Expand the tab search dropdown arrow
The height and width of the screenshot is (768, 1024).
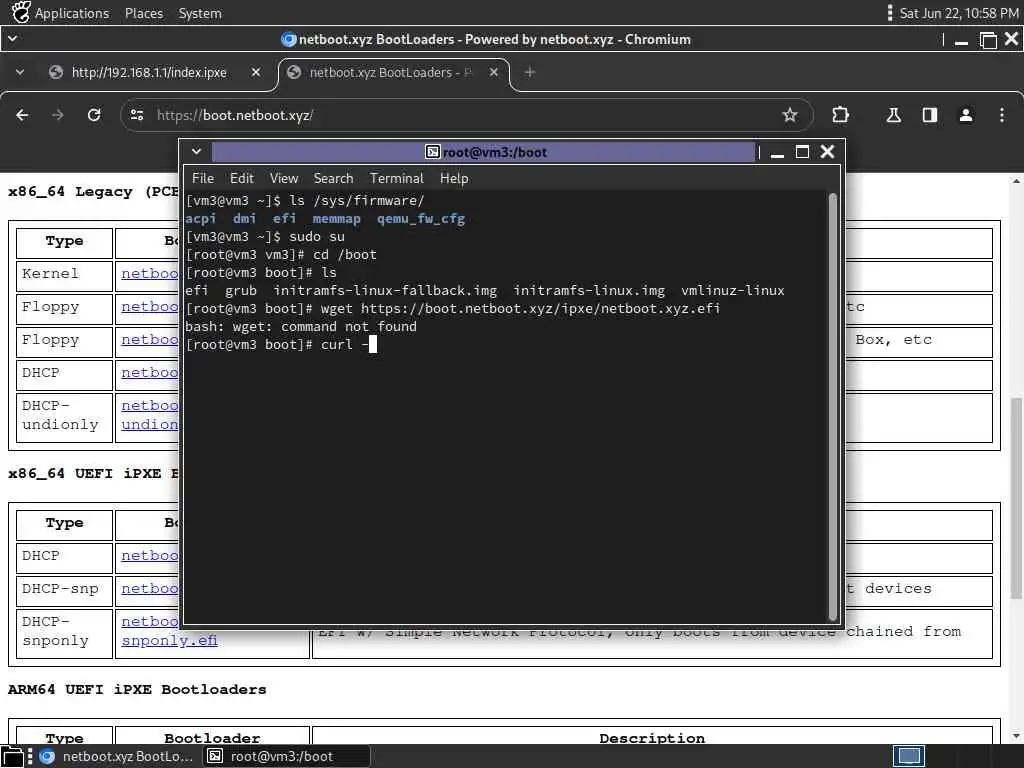pos(20,72)
